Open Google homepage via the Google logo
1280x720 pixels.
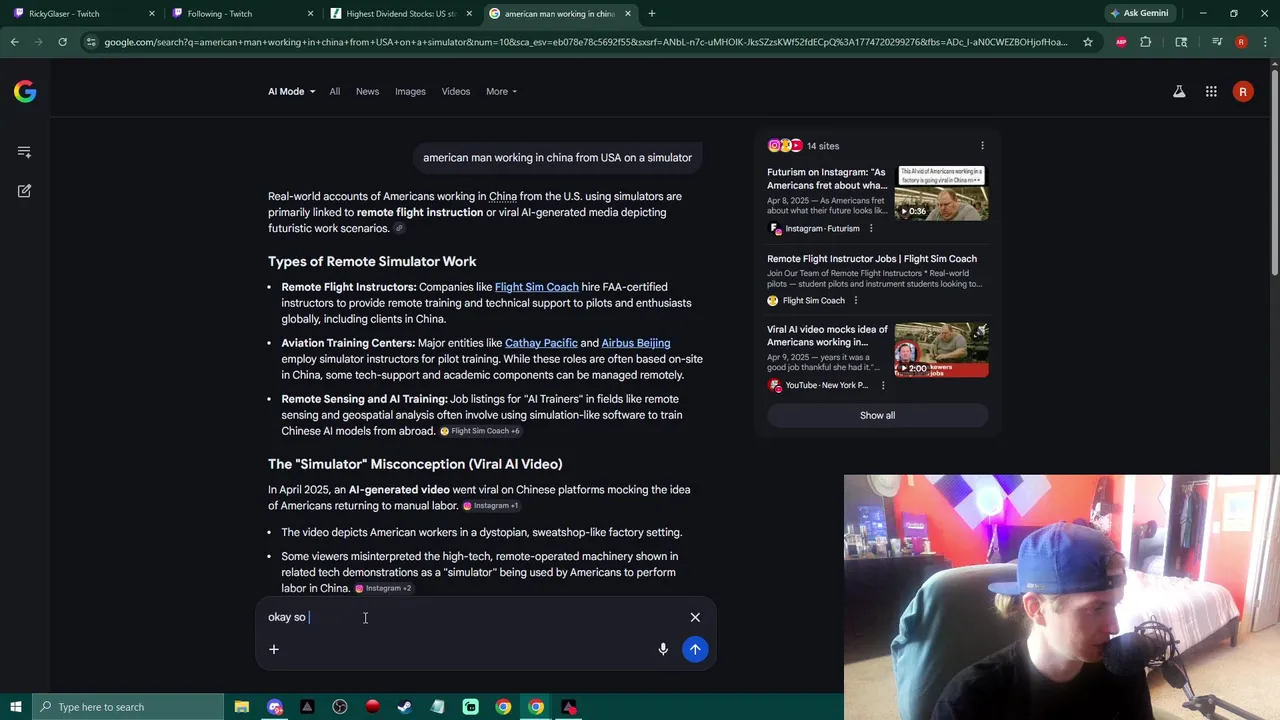pos(25,92)
